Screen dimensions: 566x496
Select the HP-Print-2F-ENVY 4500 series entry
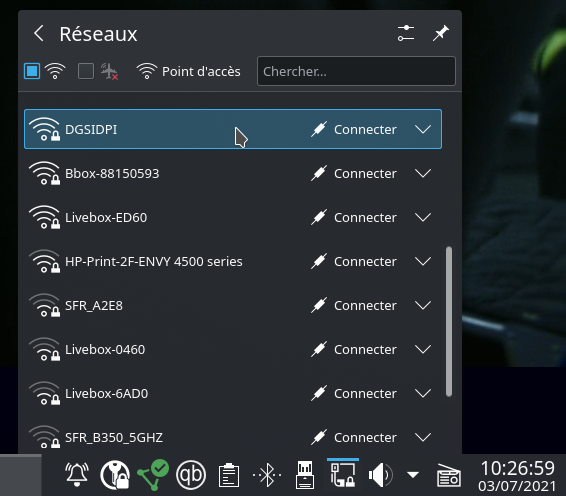(x=233, y=261)
